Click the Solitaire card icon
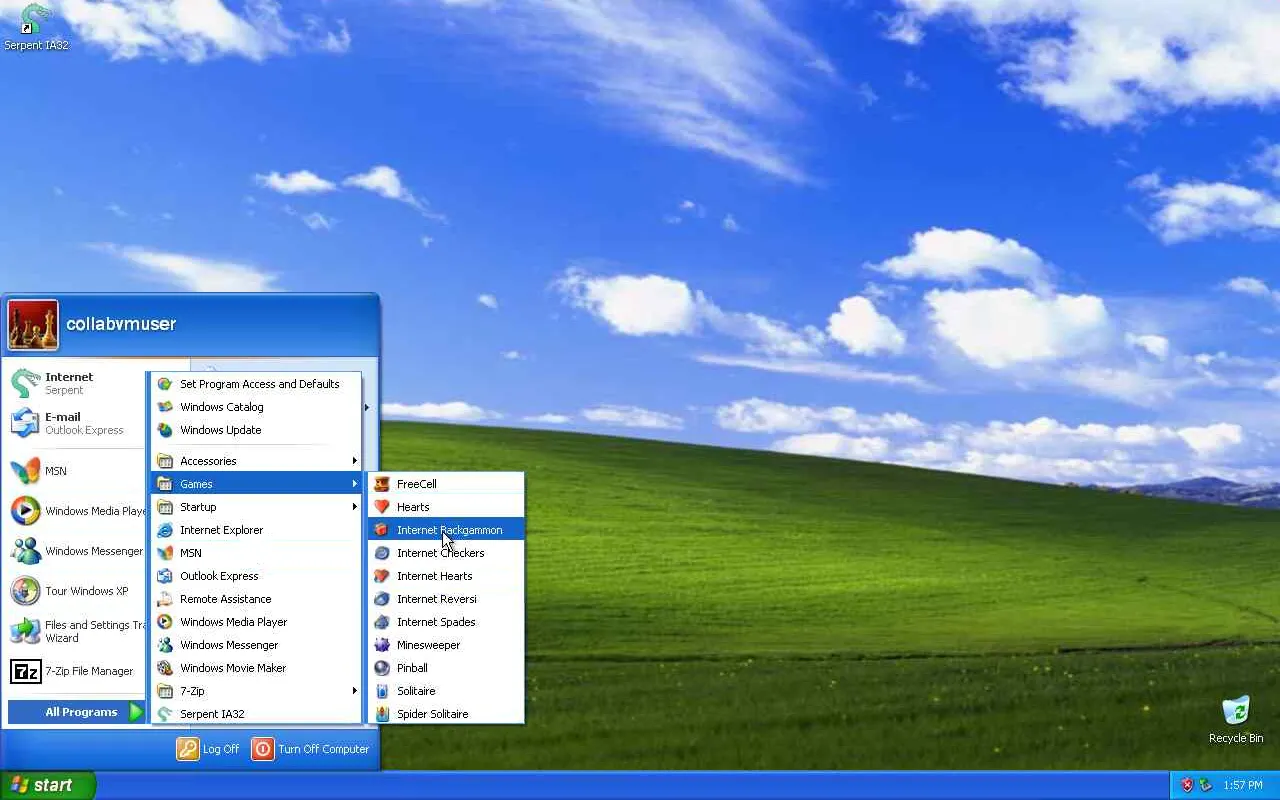1280x800 pixels. [382, 691]
